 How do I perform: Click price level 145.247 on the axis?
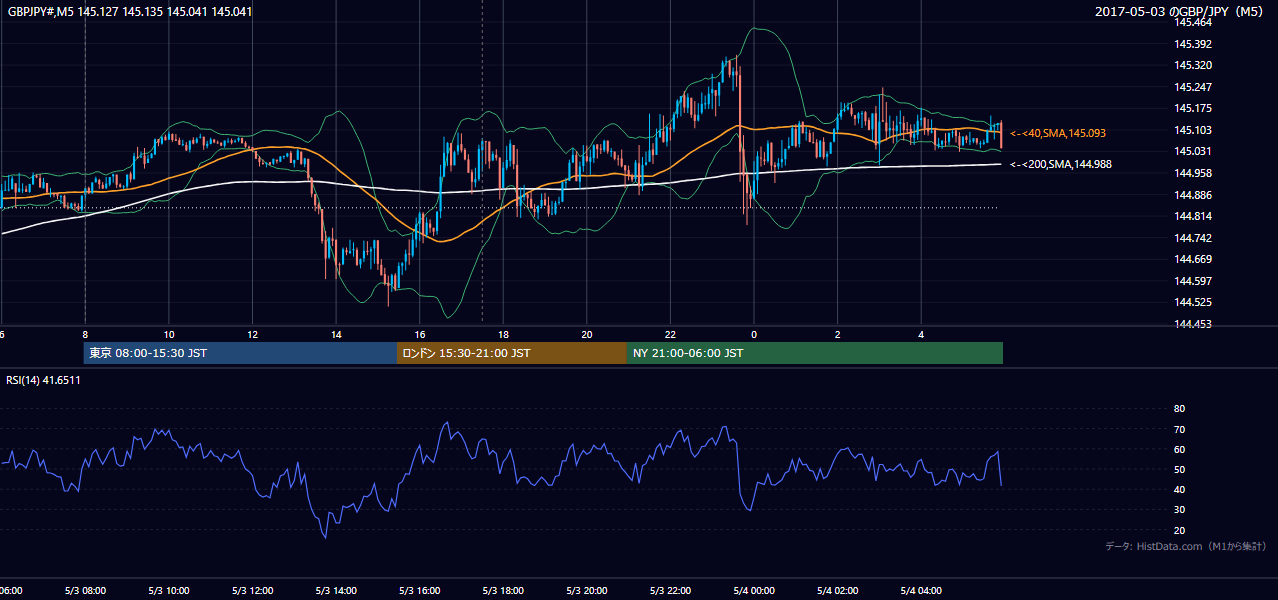(x=1193, y=87)
